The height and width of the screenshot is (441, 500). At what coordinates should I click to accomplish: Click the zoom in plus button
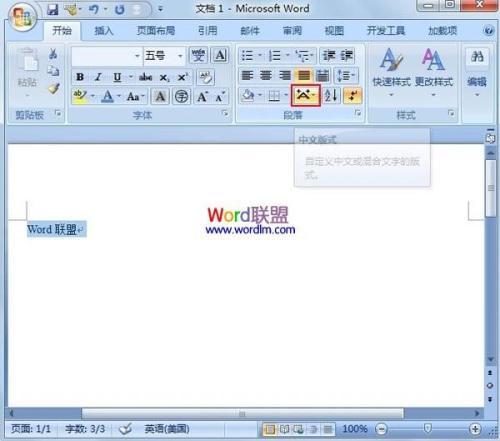pyautogui.click(x=475, y=429)
